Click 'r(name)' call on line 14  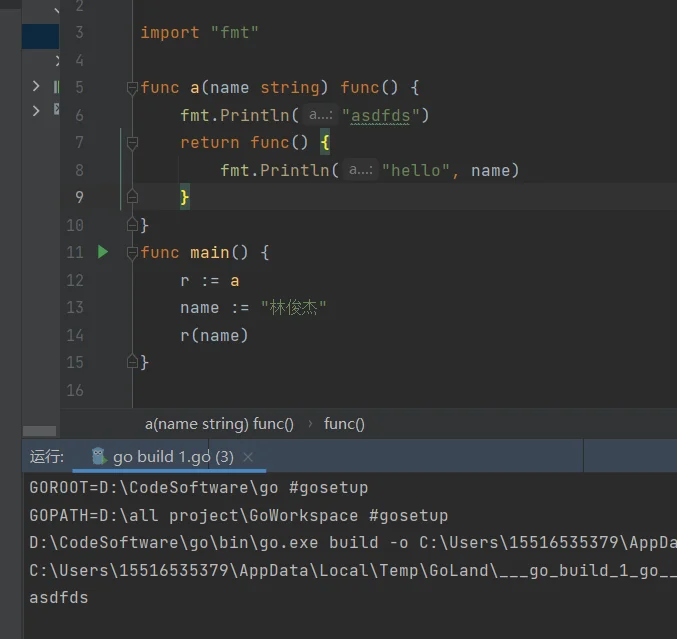[x=214, y=335]
